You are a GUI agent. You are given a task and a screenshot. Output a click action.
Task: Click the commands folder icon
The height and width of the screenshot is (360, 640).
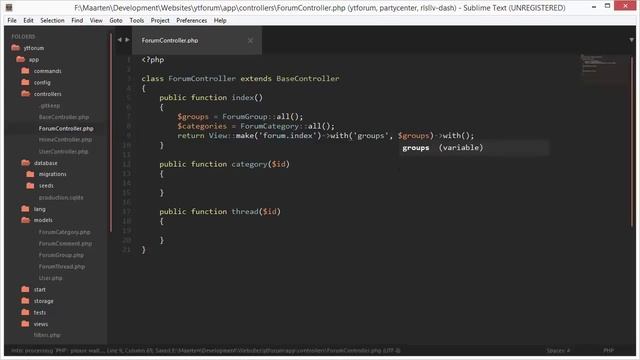pos(25,71)
